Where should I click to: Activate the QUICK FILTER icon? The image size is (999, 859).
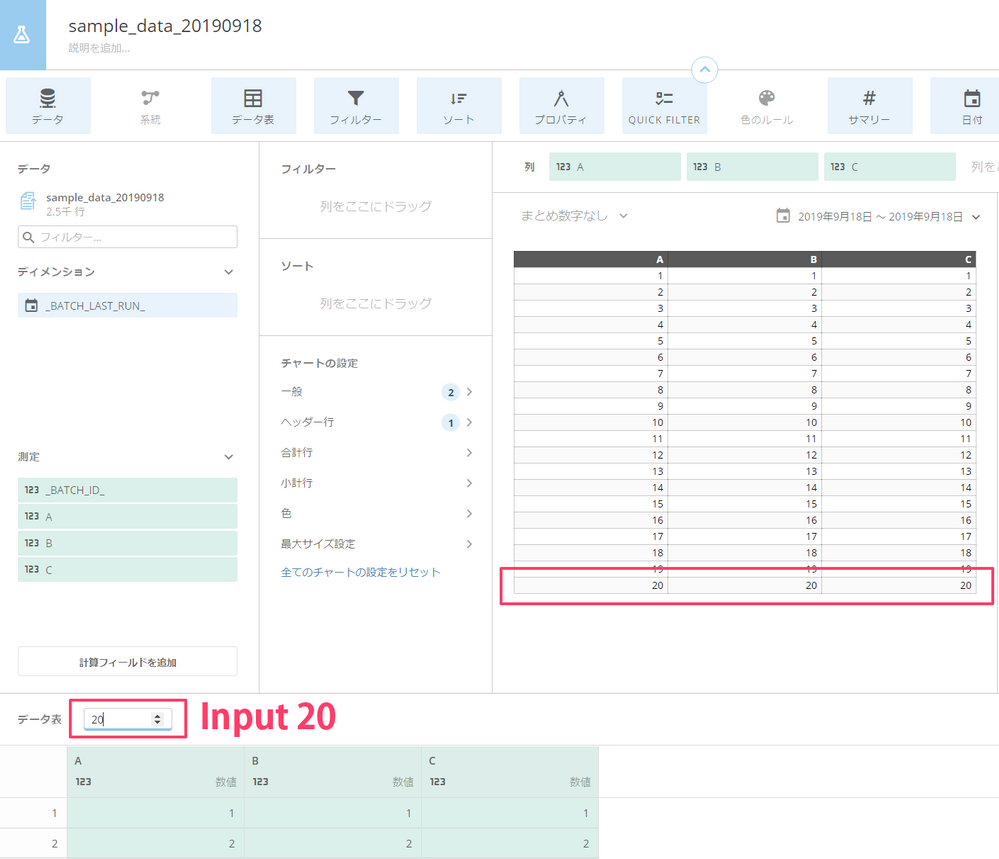(x=664, y=105)
